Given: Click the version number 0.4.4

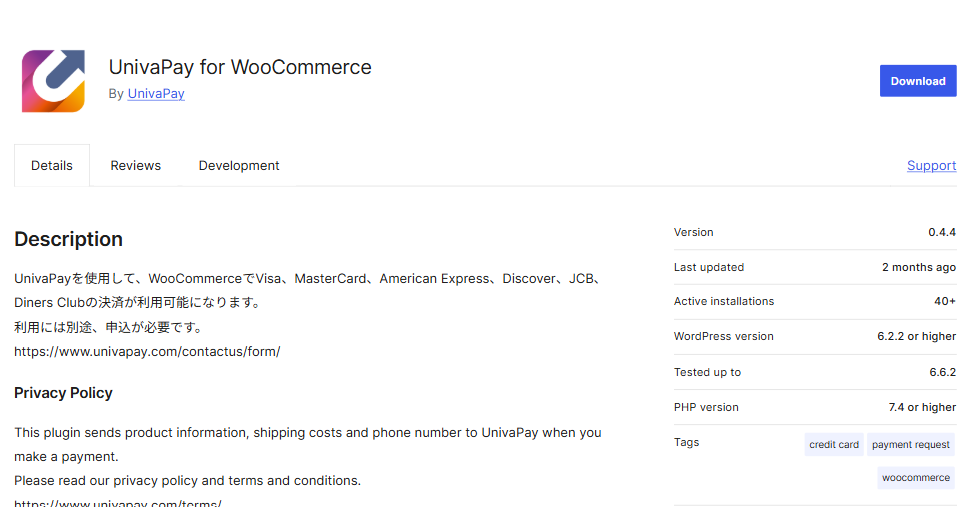Looking at the screenshot, I should click(x=942, y=232).
